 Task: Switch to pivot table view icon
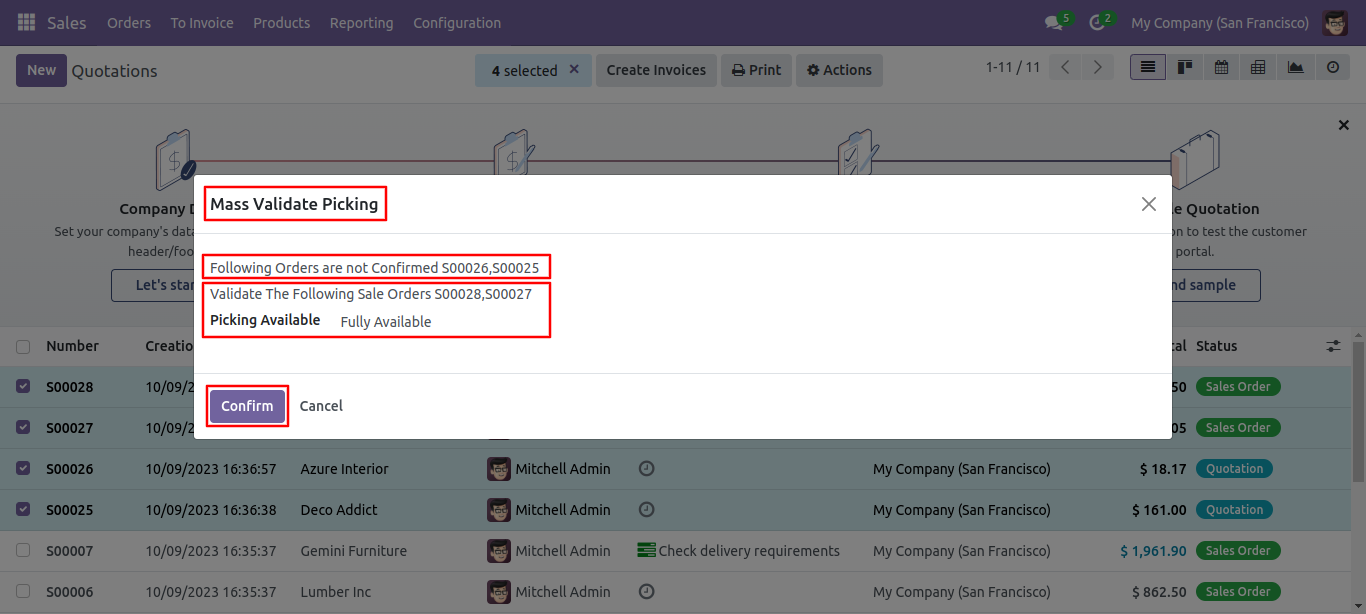[1258, 67]
